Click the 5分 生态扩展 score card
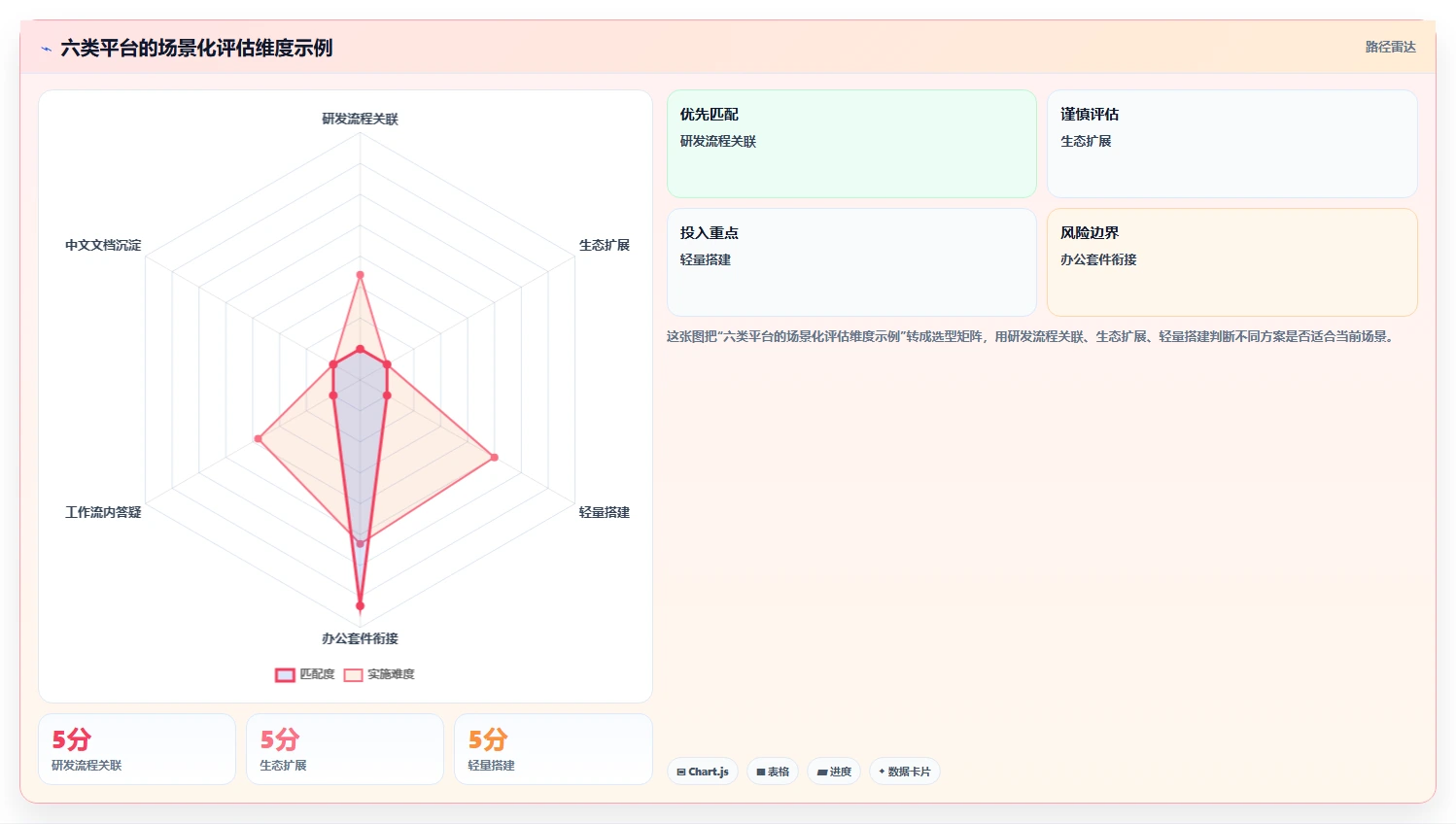The image size is (1456, 824). coord(345,749)
